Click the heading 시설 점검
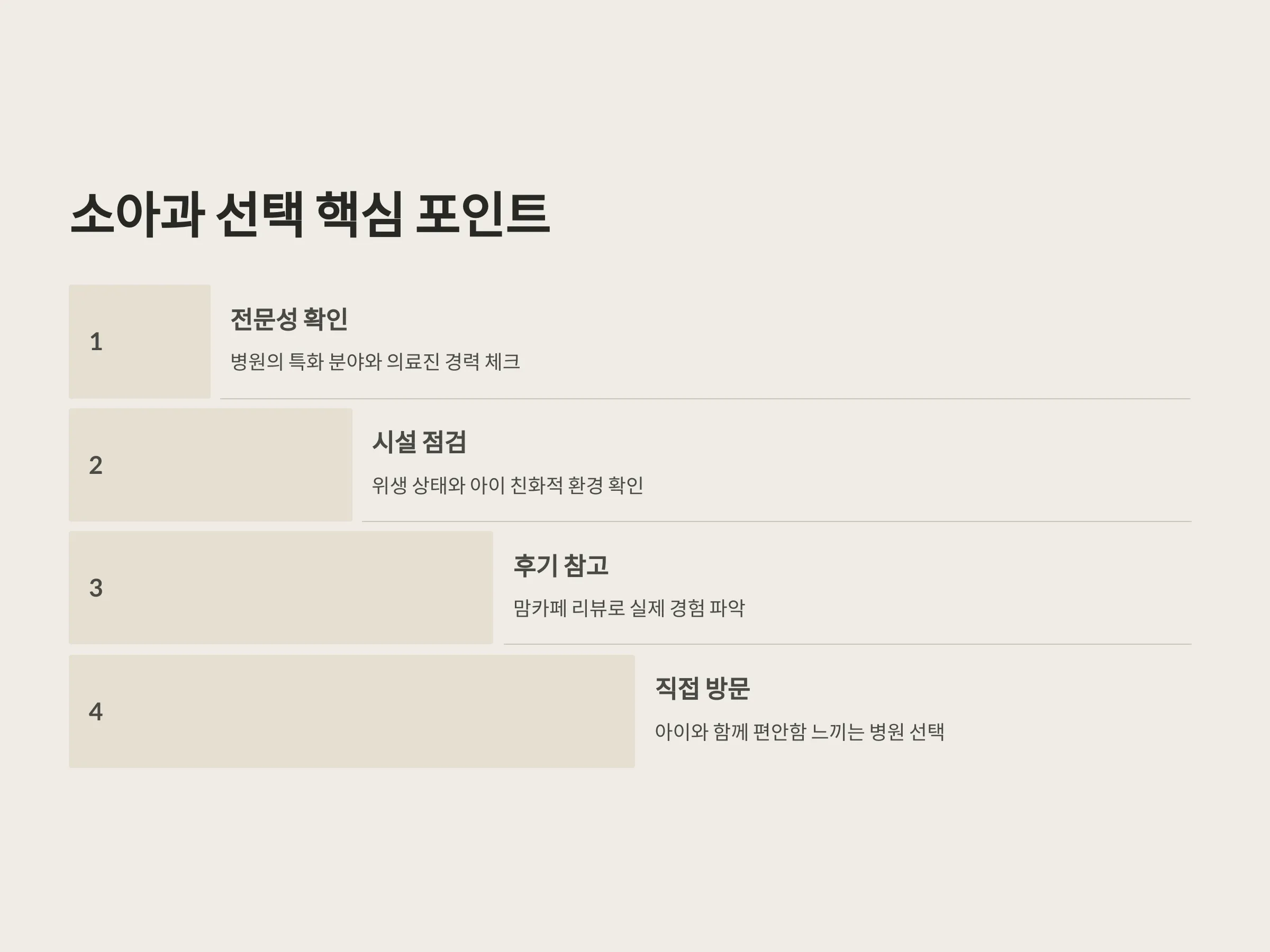 click(419, 442)
